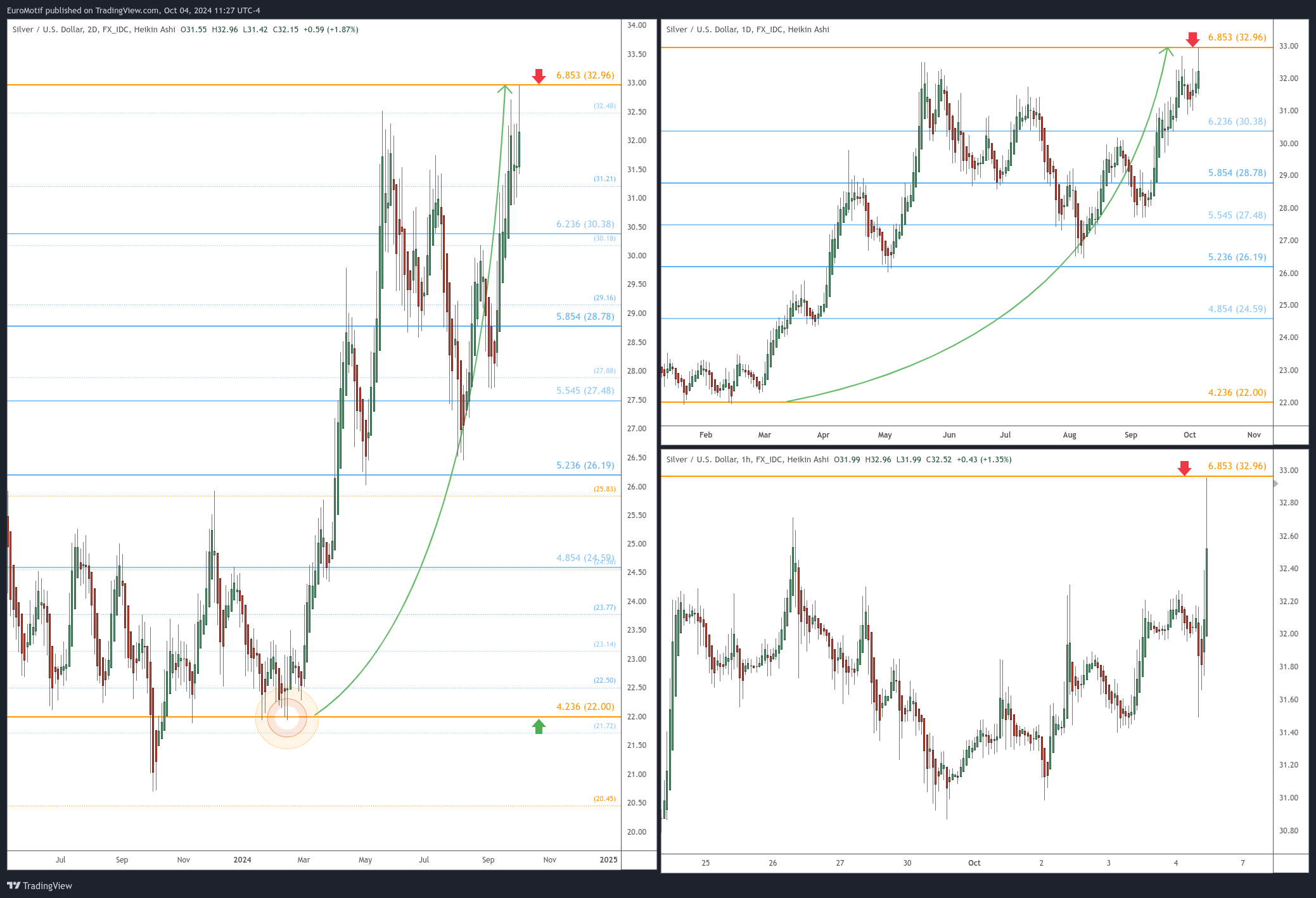Click the red down arrow on the 1D chart
Viewport: 1316px width, 898px height.
(1192, 40)
